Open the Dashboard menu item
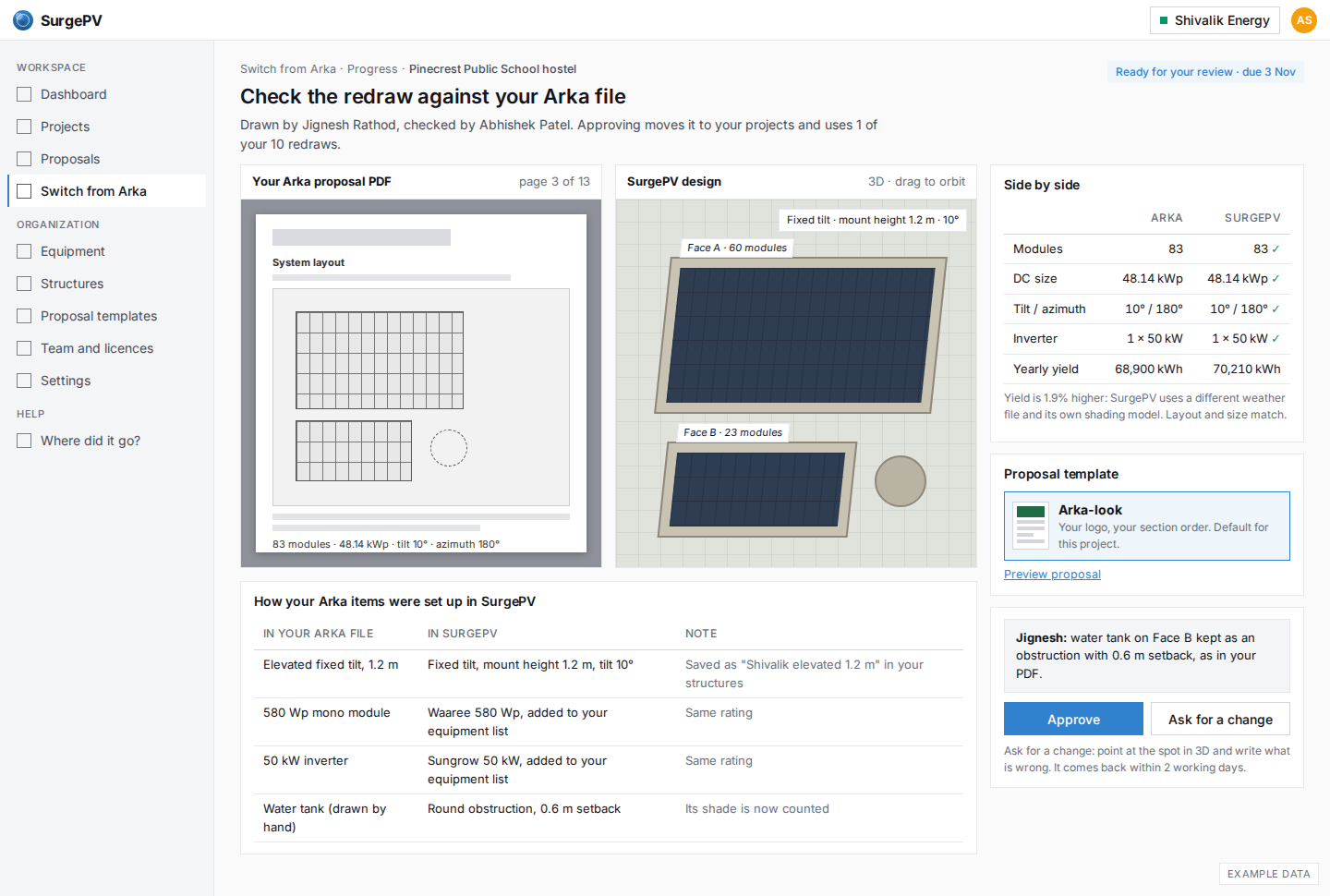 click(106, 94)
